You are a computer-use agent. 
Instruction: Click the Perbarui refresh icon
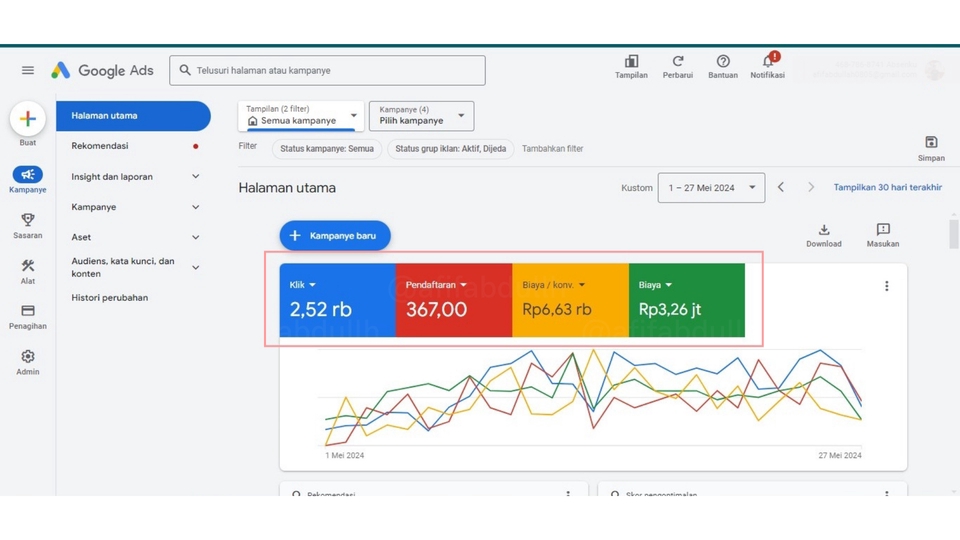pyautogui.click(x=678, y=62)
